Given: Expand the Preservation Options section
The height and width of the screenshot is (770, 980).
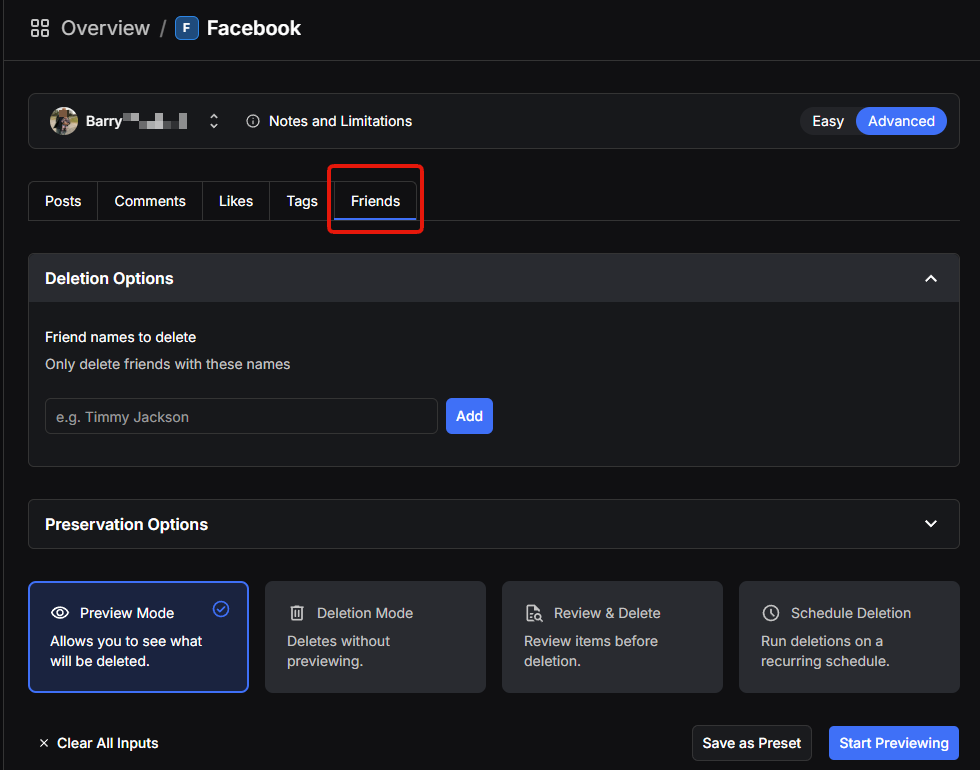Looking at the screenshot, I should click(931, 524).
